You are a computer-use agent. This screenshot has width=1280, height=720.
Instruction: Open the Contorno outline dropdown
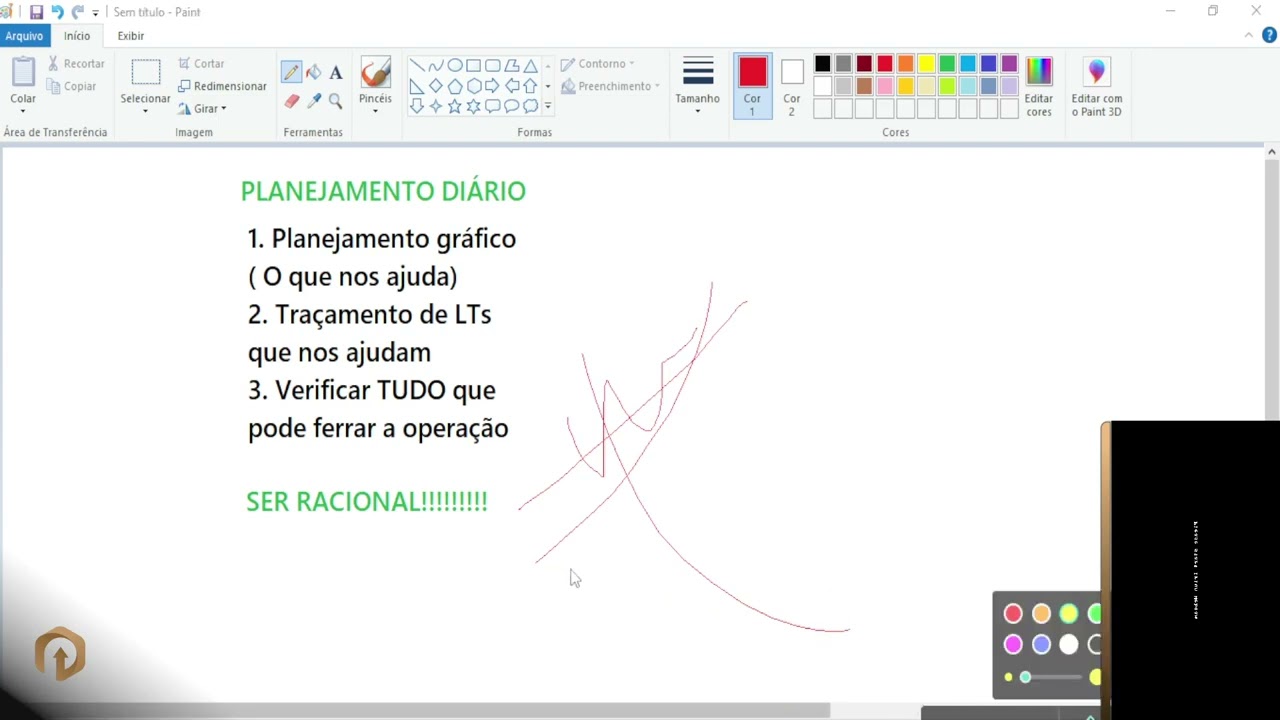tap(597, 64)
